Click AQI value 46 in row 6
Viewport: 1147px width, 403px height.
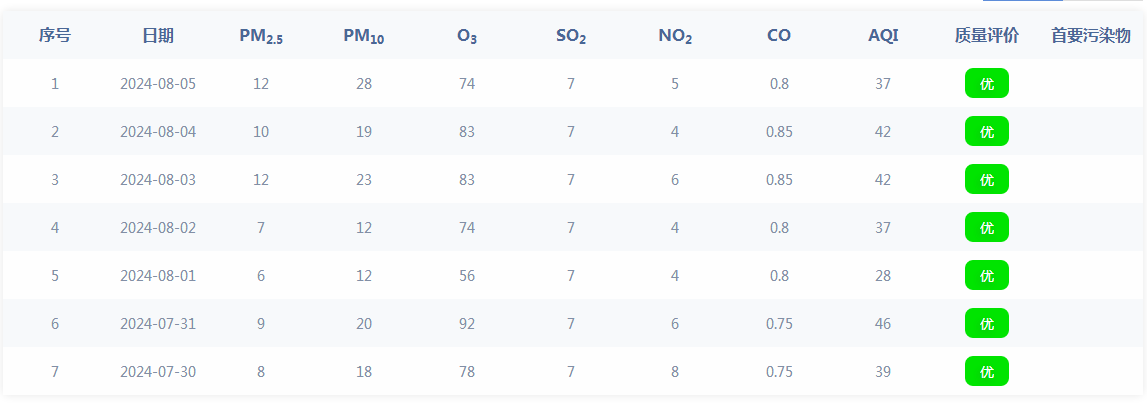click(x=883, y=324)
